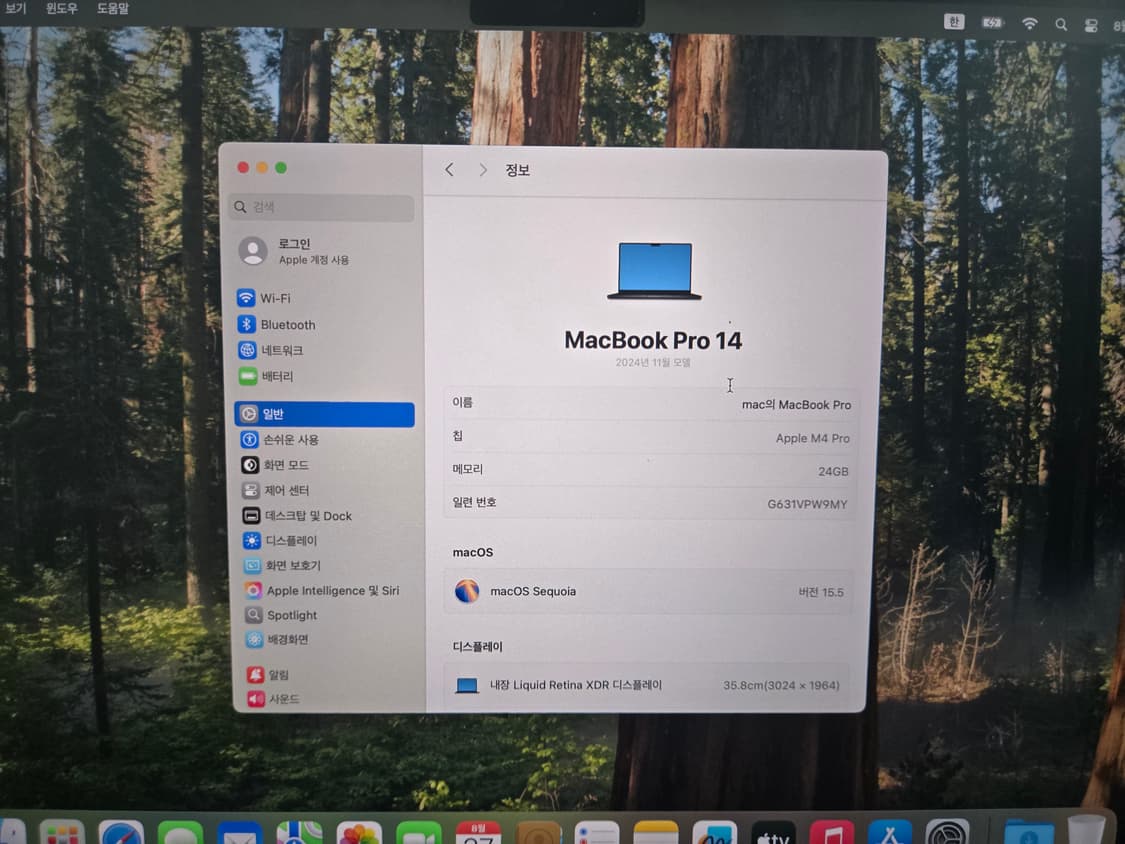1125x844 pixels.
Task: Click the battery charging status icon
Action: pyautogui.click(x=992, y=23)
